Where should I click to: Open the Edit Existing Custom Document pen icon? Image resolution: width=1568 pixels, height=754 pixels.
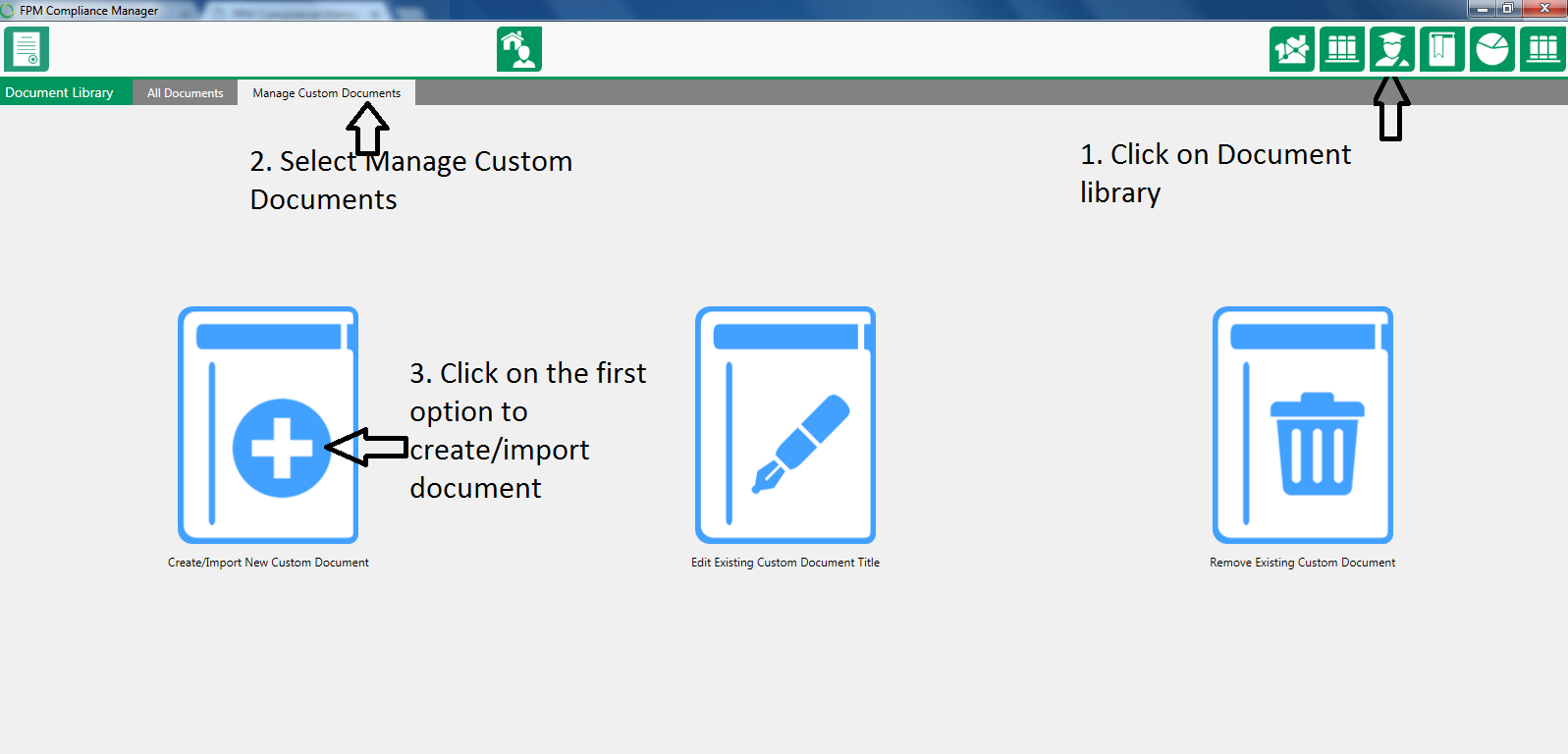pos(785,425)
